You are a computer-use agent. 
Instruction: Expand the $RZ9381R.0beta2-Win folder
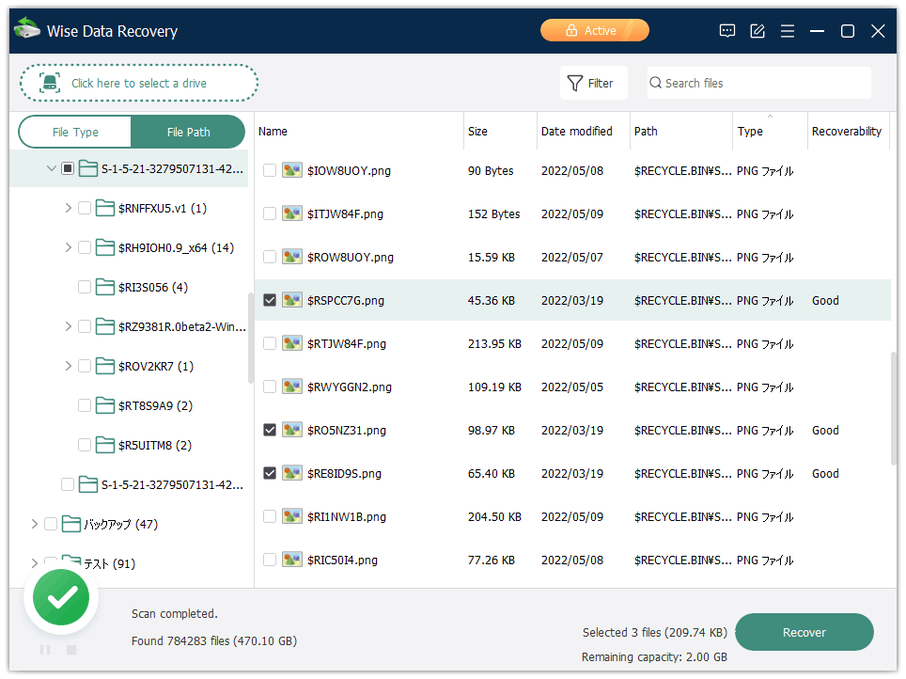[68, 326]
